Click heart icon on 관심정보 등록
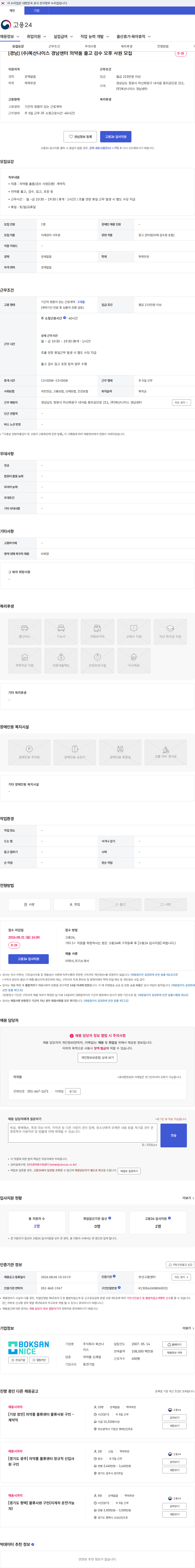This screenshot has height=1568, width=195. (71, 137)
